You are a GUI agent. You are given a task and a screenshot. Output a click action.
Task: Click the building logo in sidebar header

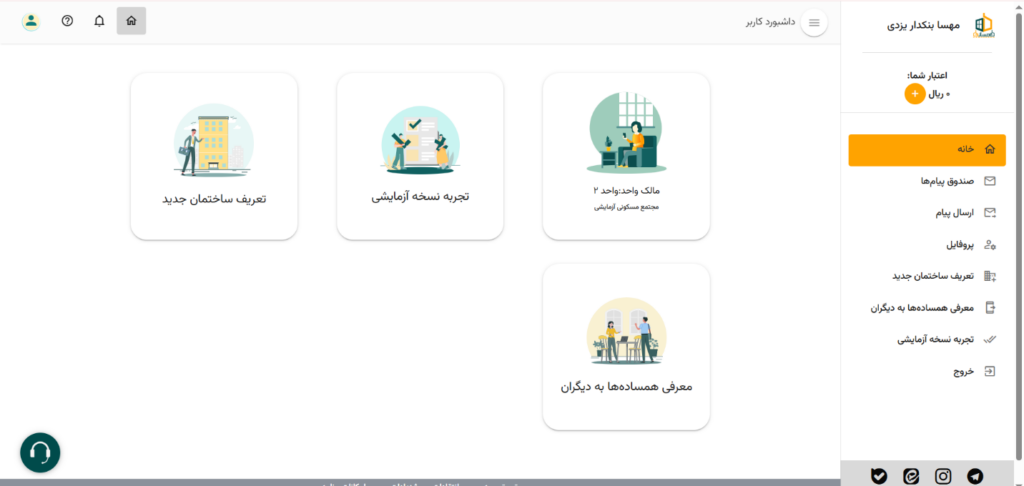click(x=983, y=25)
